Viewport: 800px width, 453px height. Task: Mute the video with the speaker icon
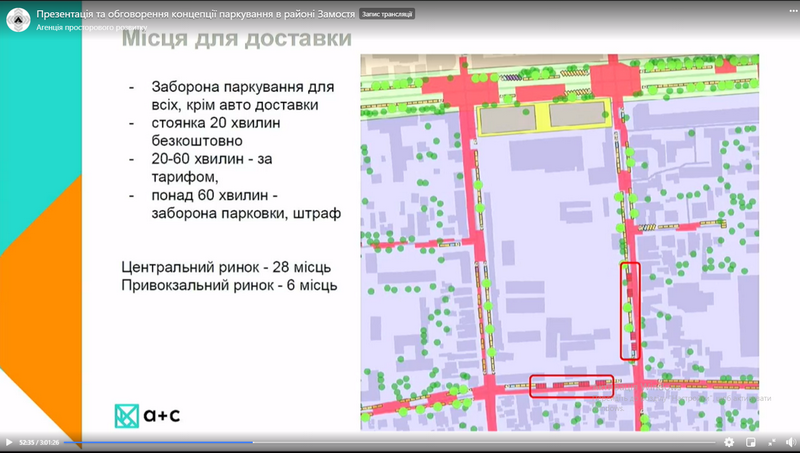pyautogui.click(x=792, y=442)
